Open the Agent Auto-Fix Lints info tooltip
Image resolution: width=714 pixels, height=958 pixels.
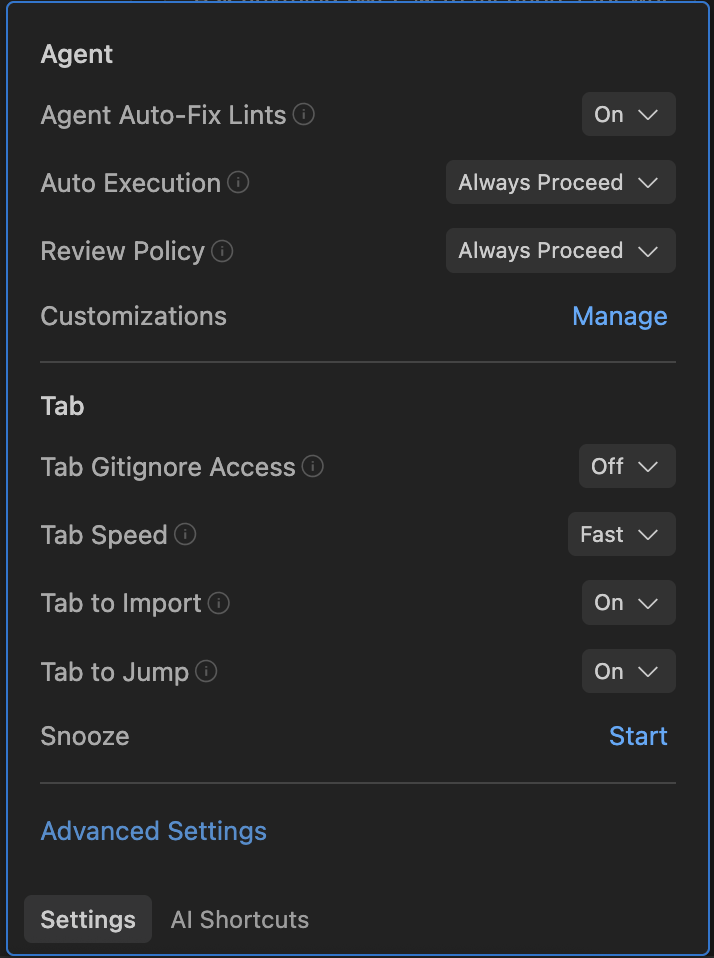click(303, 114)
